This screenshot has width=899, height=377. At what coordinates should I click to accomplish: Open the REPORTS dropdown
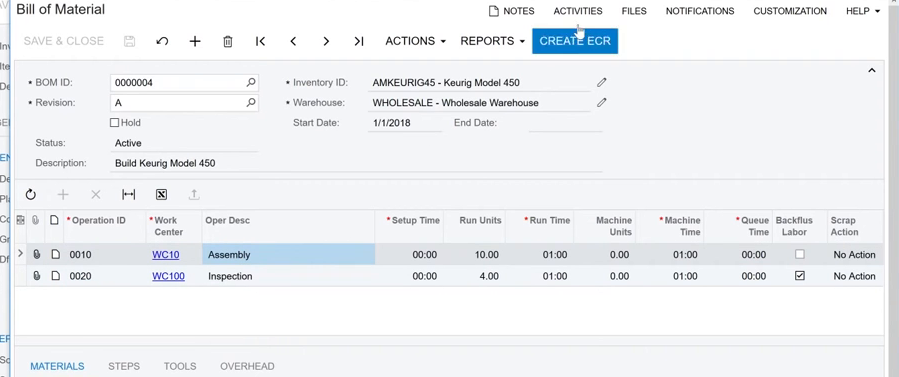point(493,41)
